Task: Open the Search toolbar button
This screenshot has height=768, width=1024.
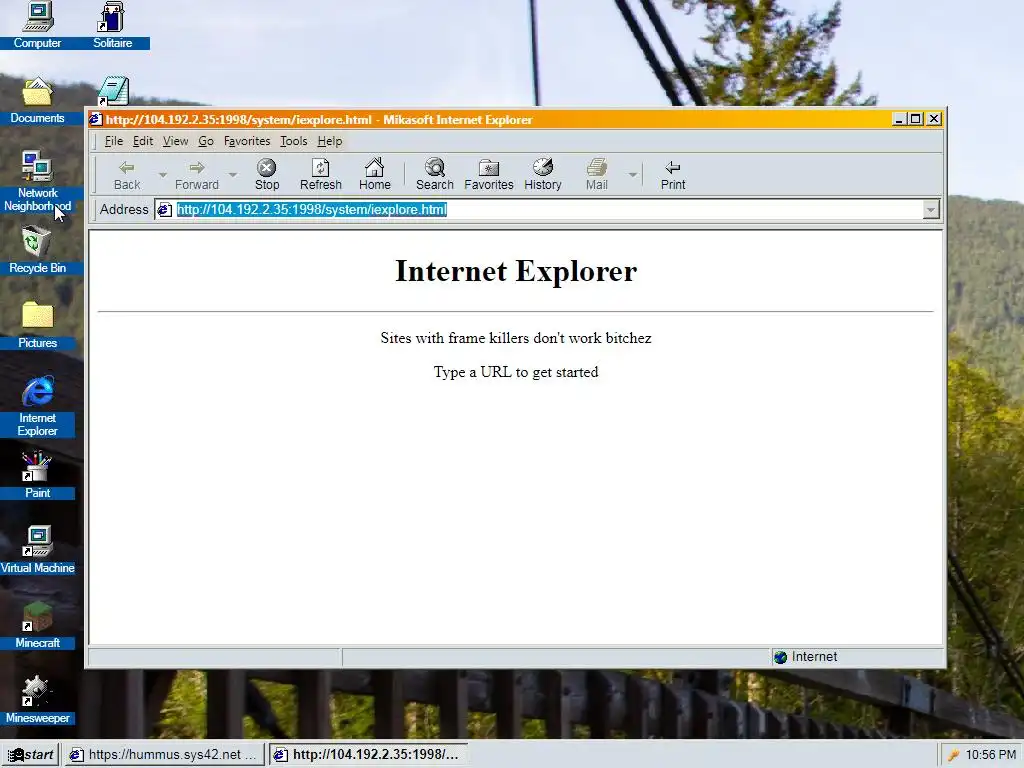Action: (x=434, y=175)
